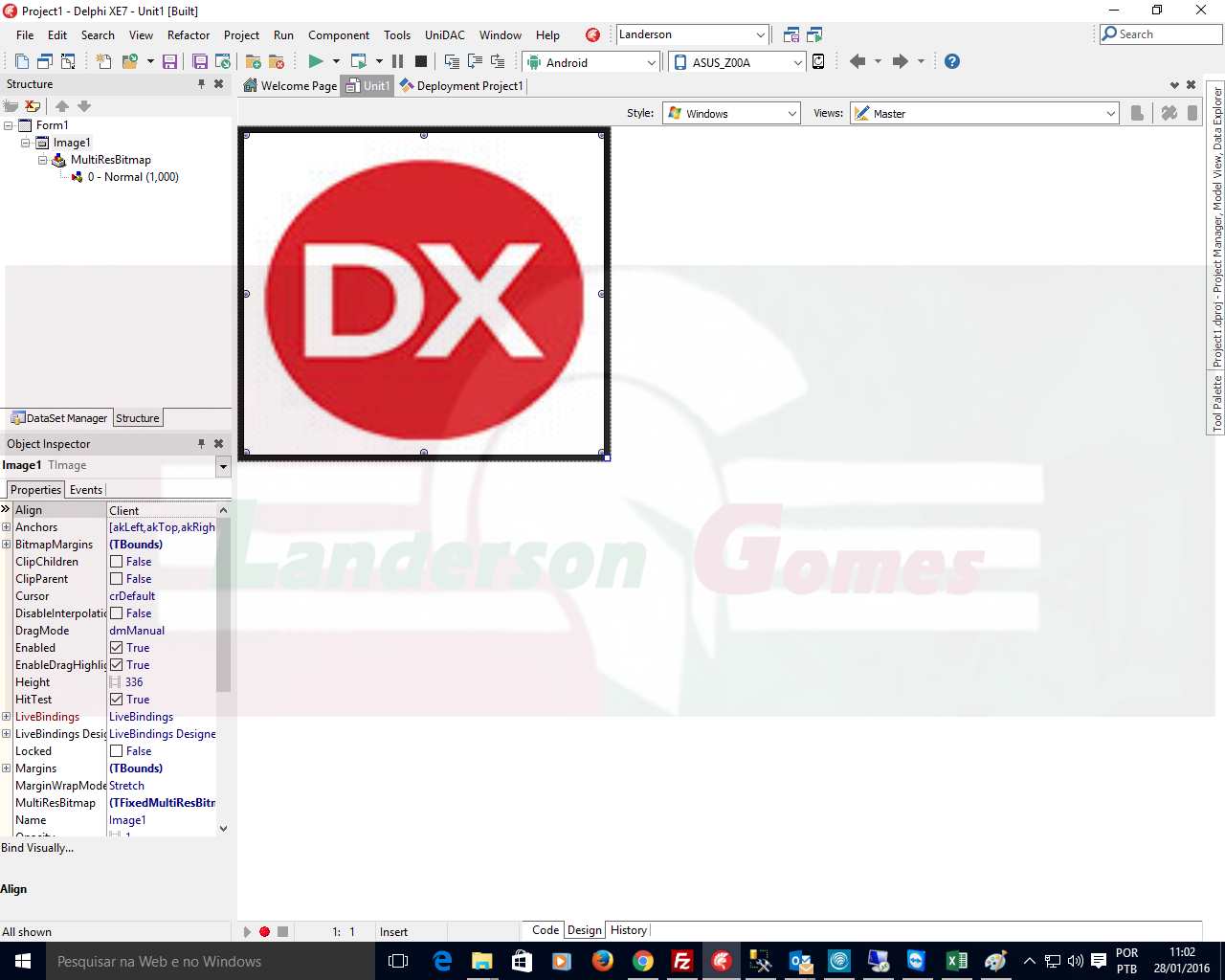Image resolution: width=1225 pixels, height=980 pixels.
Task: Open the Style dropdown showing Windows
Action: (x=791, y=113)
